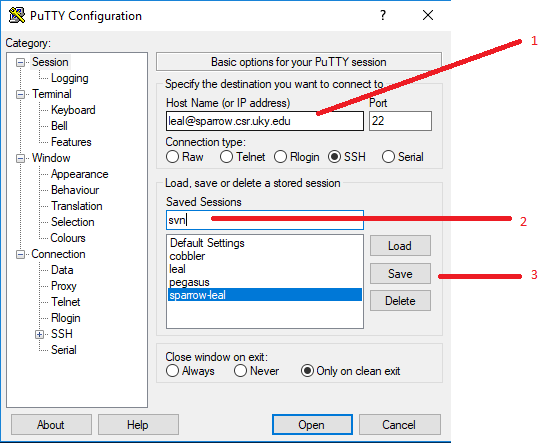Screen dimensions: 550x444
Task: Collapse the Window category node
Action: point(20,159)
